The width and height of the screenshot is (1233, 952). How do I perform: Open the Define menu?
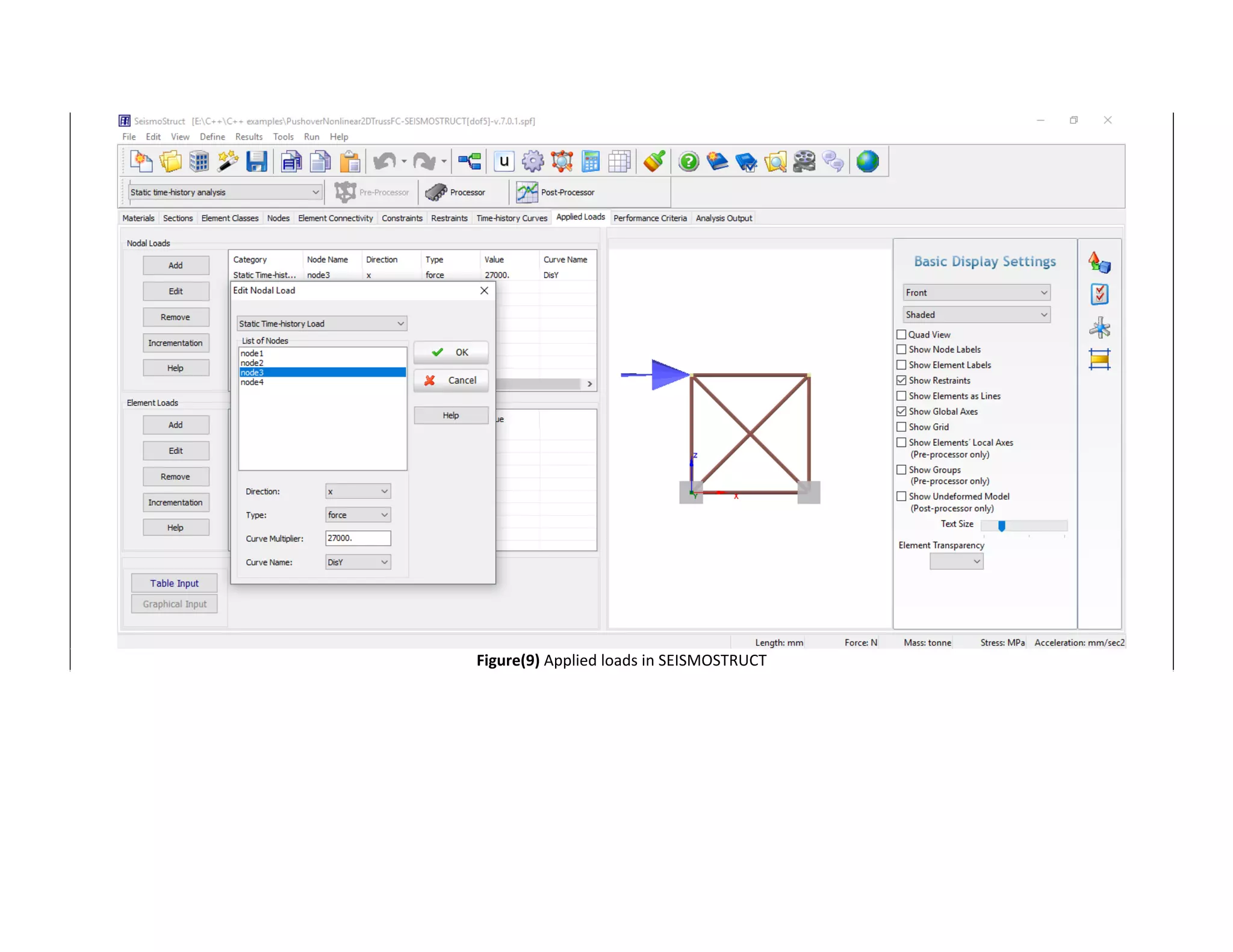coord(212,137)
